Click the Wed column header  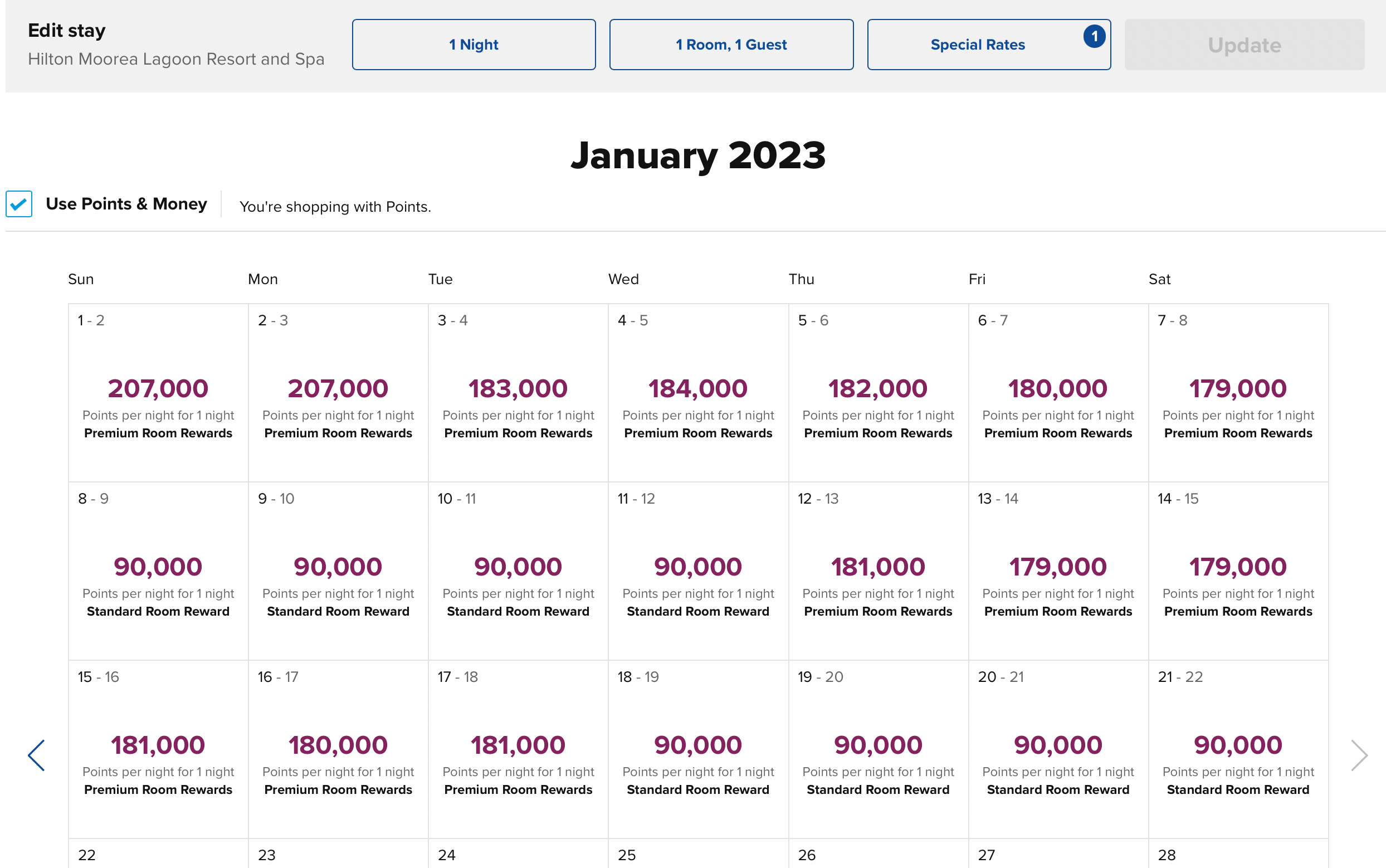tap(623, 279)
